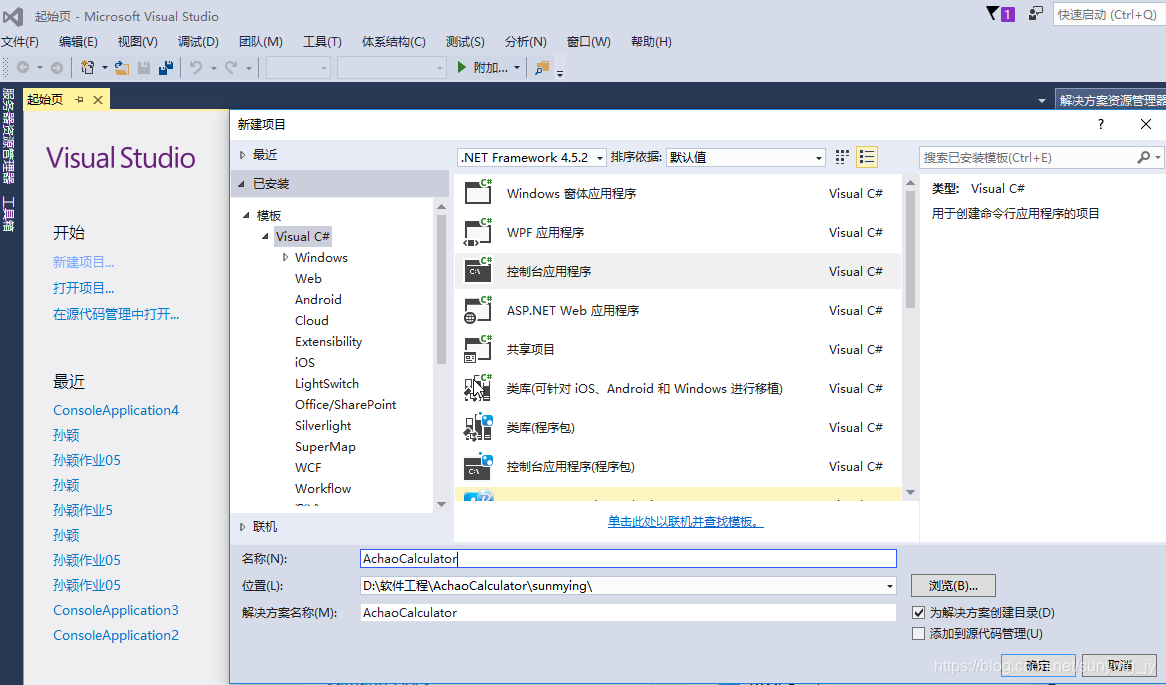This screenshot has width=1166, height=685.
Task: Expand the Windows tree node
Action: pyautogui.click(x=286, y=257)
